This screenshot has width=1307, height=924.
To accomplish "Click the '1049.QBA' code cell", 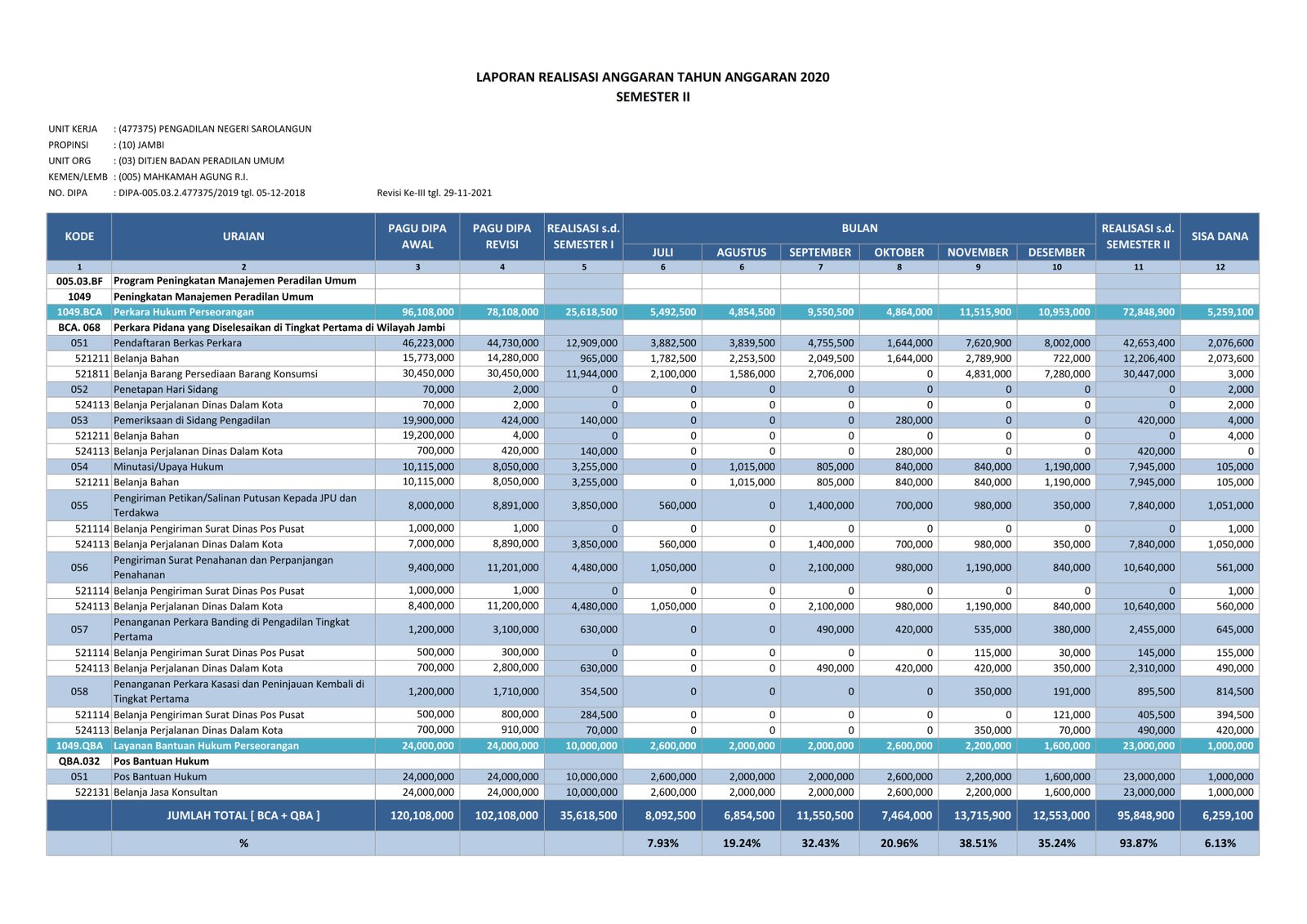I will coord(79,746).
